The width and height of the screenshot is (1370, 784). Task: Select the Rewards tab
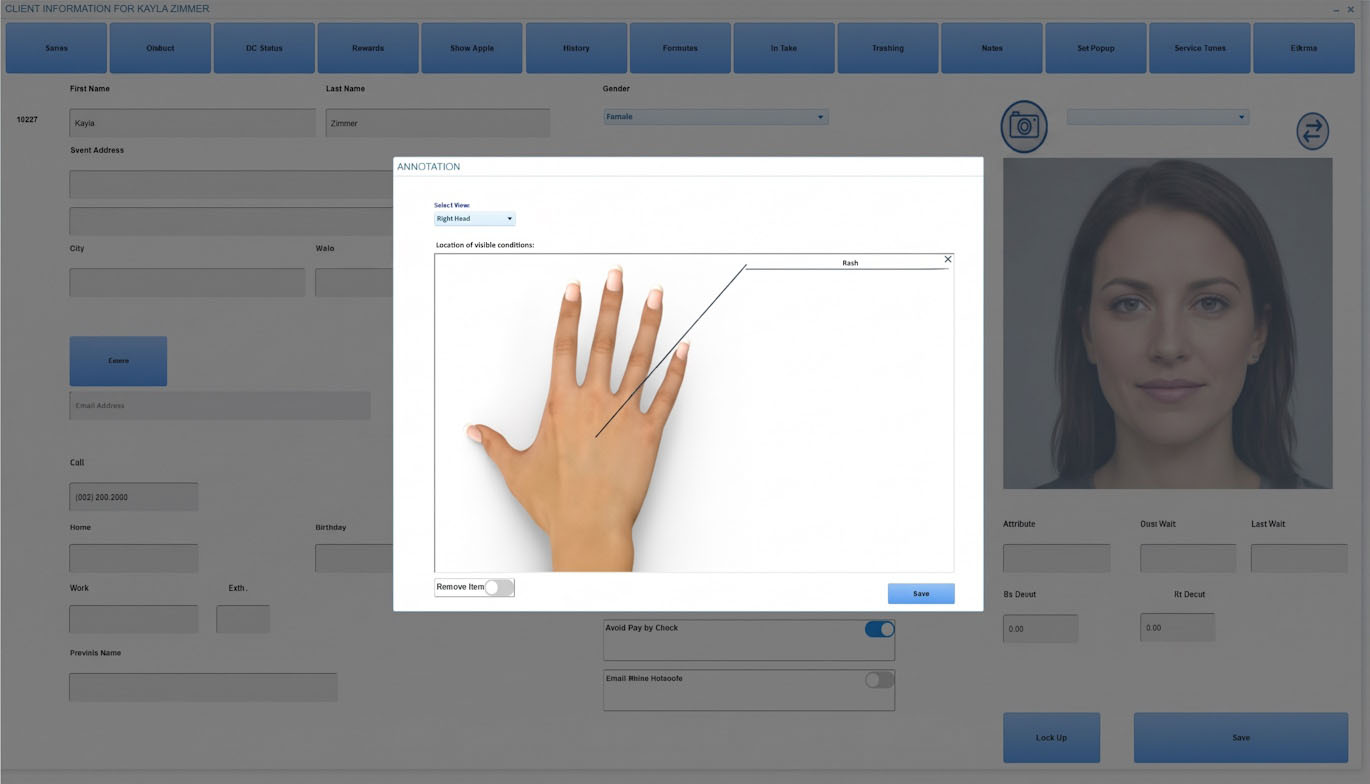[x=368, y=48]
